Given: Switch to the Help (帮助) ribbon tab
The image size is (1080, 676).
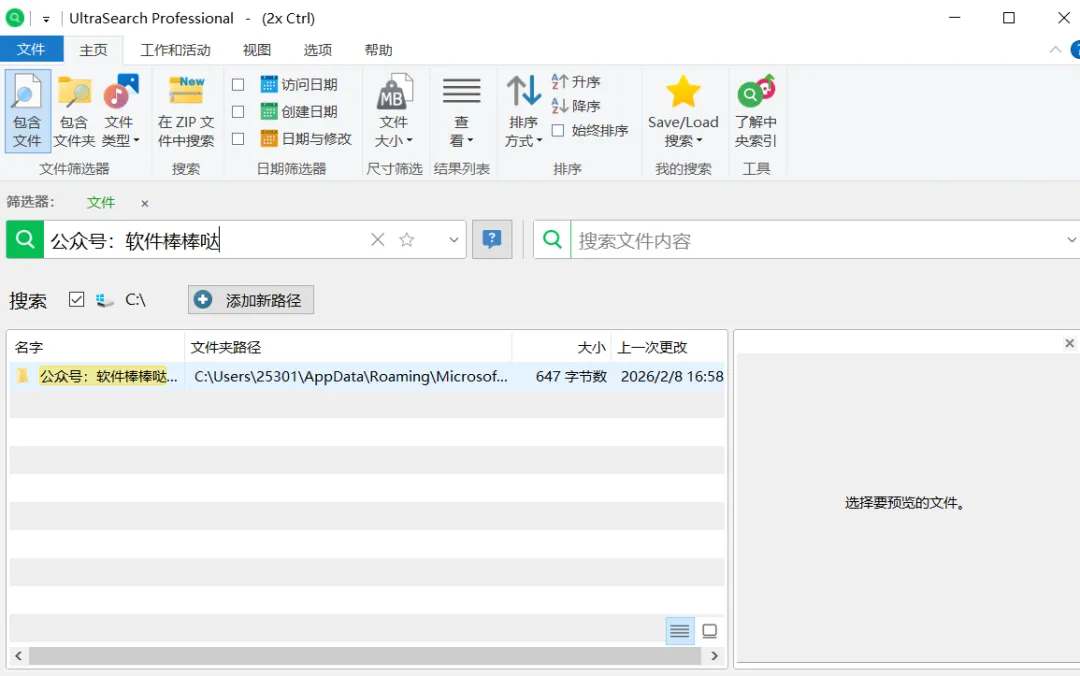Looking at the screenshot, I should tap(378, 50).
